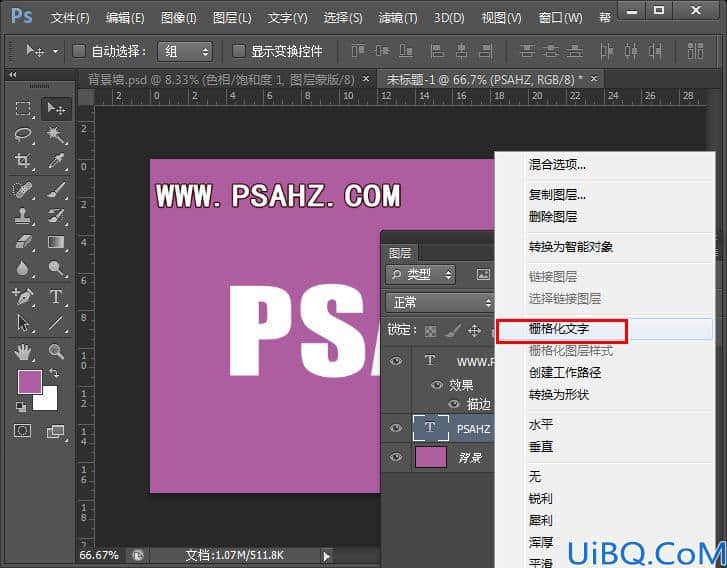Hide the PSAHZ text layer
The image size is (727, 568).
point(395,428)
